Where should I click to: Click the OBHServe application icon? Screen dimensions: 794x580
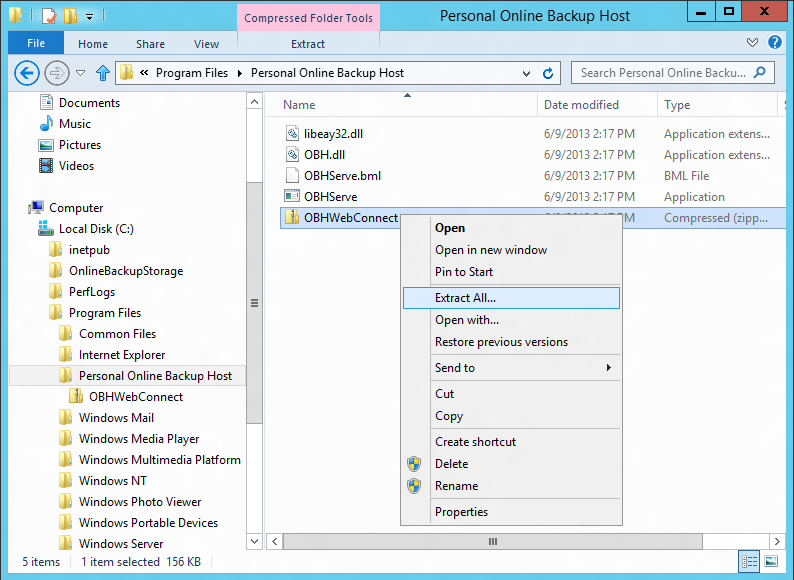292,197
